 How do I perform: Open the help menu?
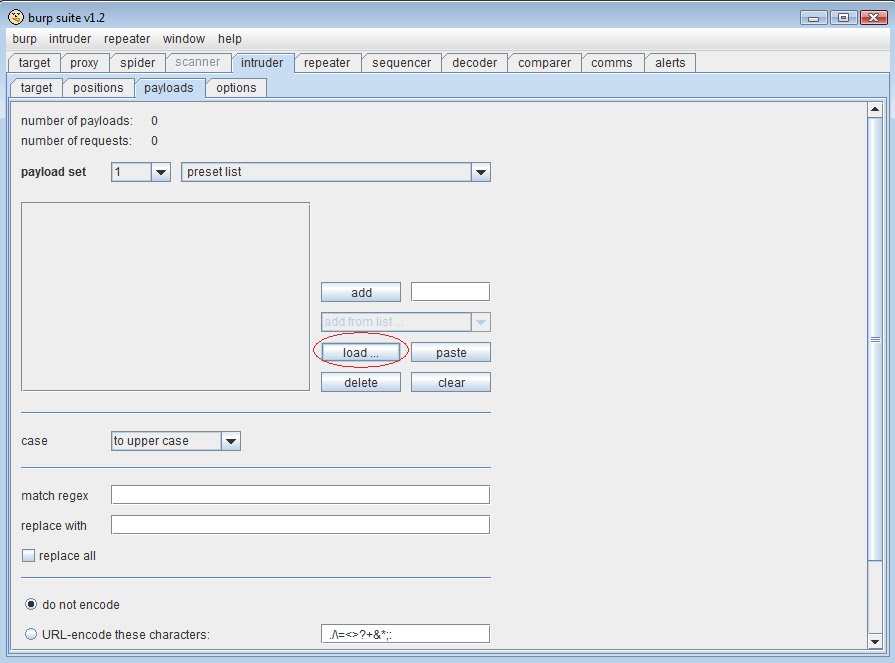[229, 39]
